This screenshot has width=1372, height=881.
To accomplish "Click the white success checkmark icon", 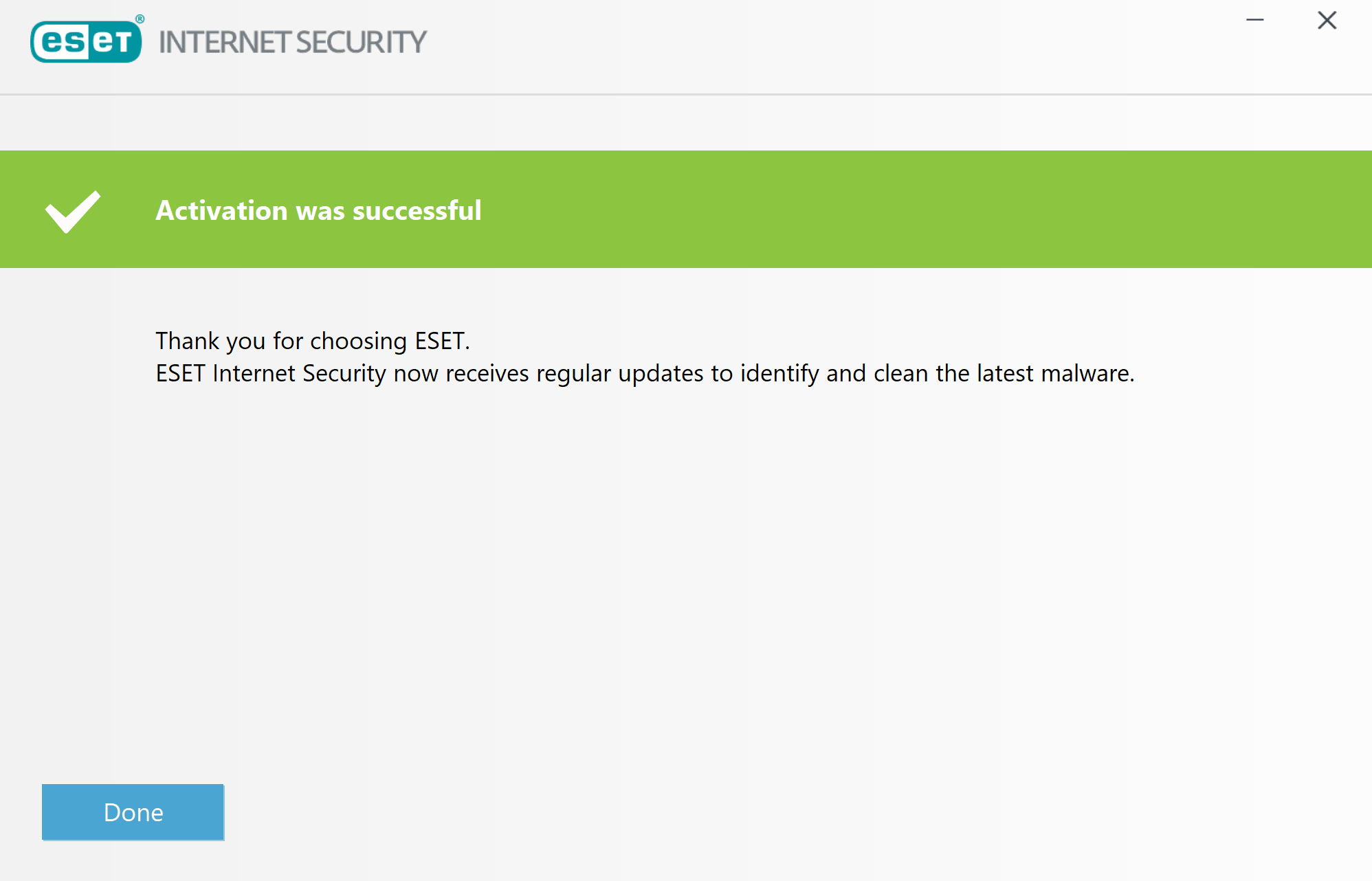I will click(x=73, y=211).
